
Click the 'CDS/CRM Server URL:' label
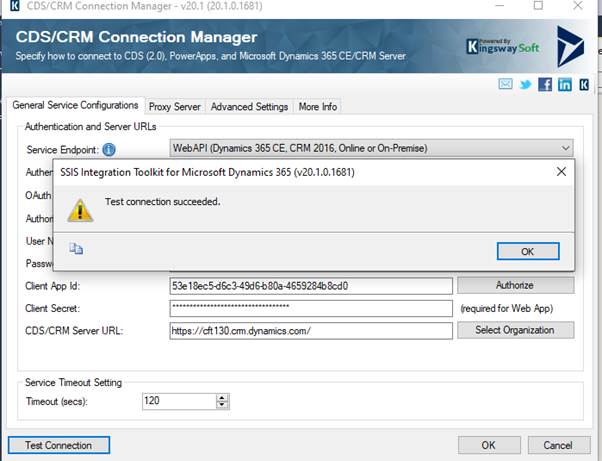[74, 331]
